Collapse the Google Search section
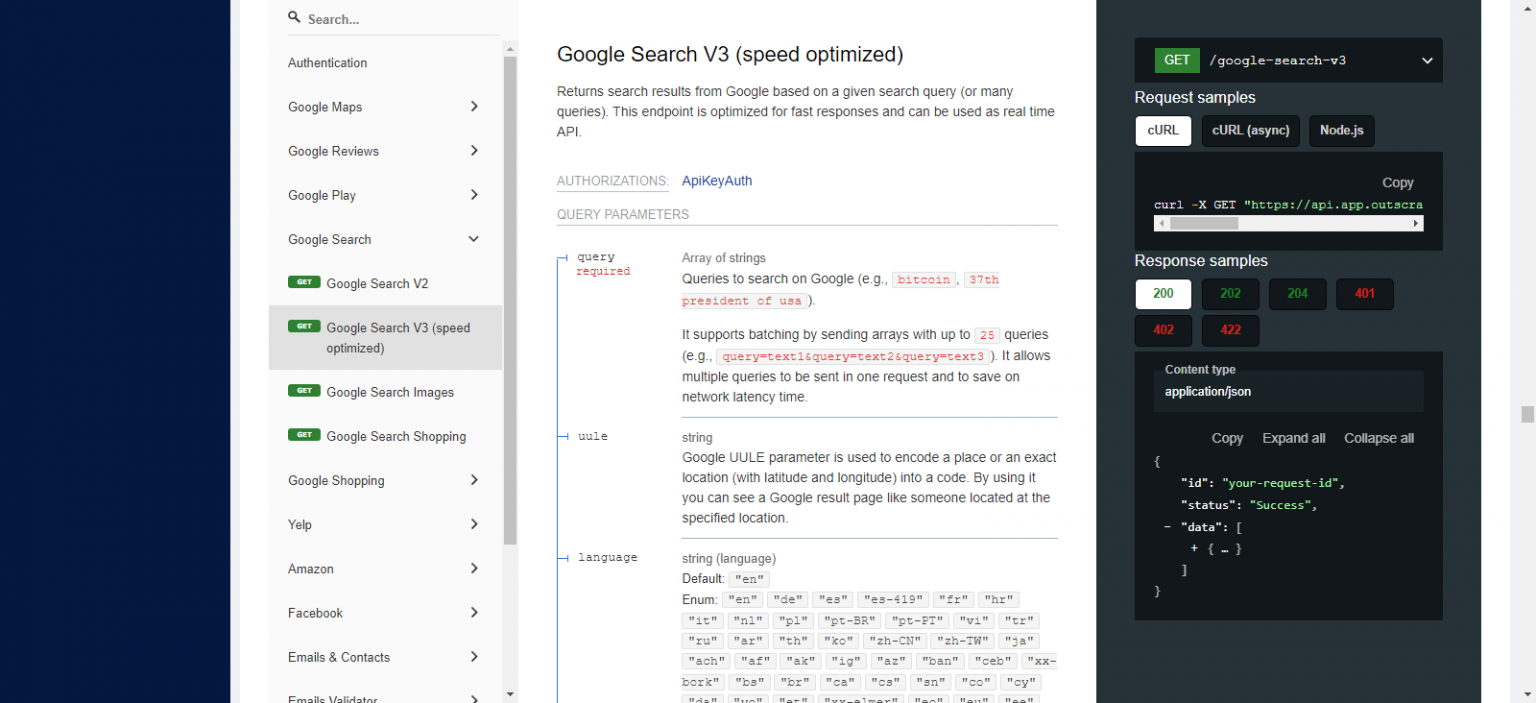1536x703 pixels. pos(473,239)
